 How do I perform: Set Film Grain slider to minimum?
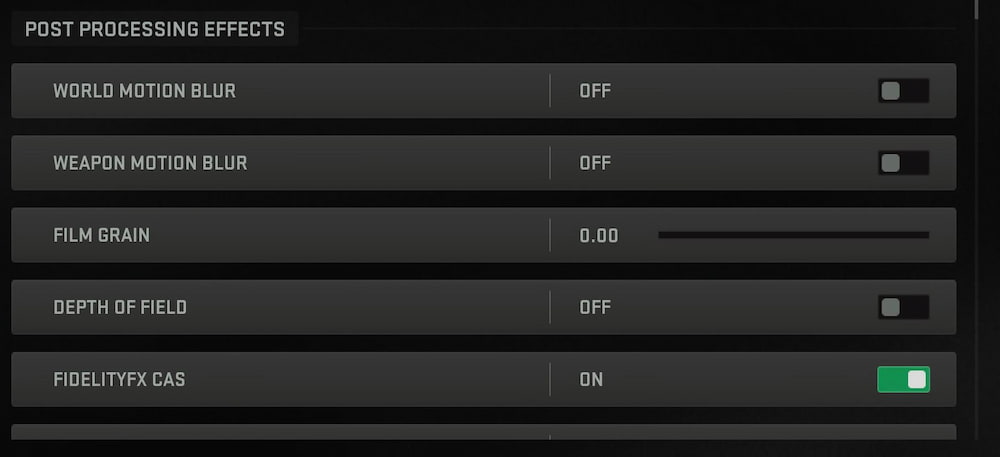click(660, 235)
